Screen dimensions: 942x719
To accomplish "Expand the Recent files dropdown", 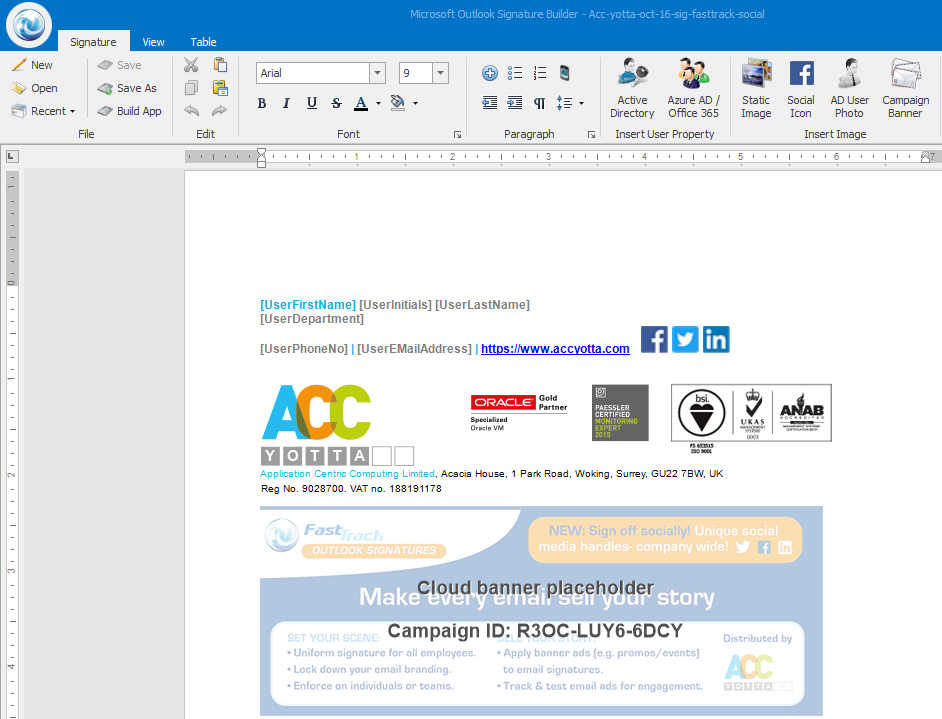I will tap(43, 111).
